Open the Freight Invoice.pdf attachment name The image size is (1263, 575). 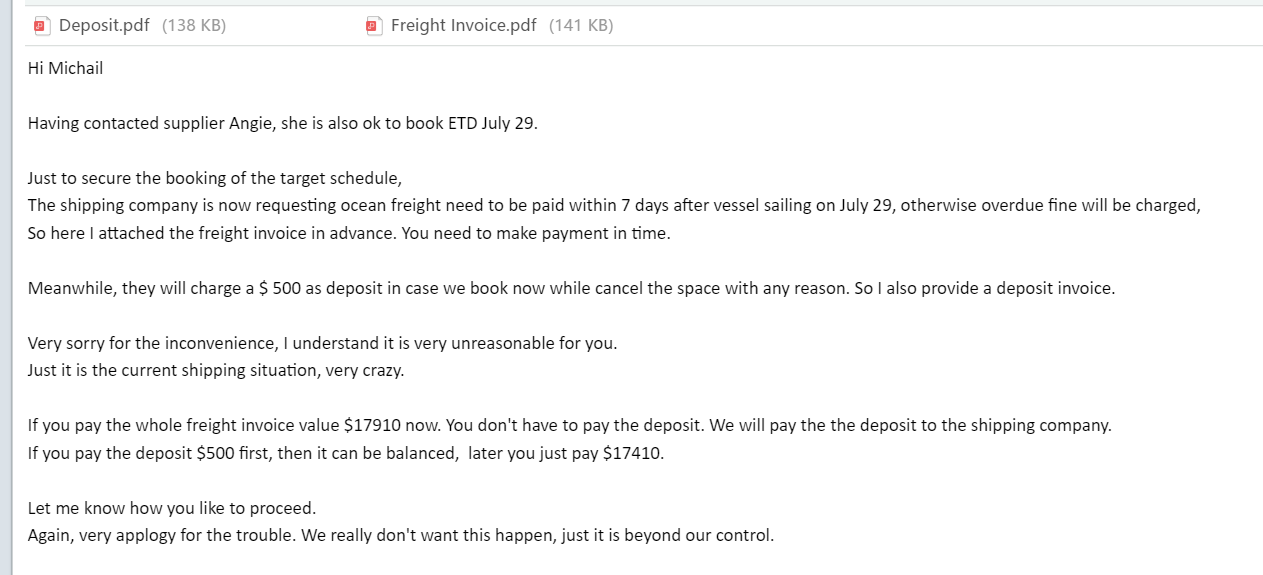[x=463, y=26]
